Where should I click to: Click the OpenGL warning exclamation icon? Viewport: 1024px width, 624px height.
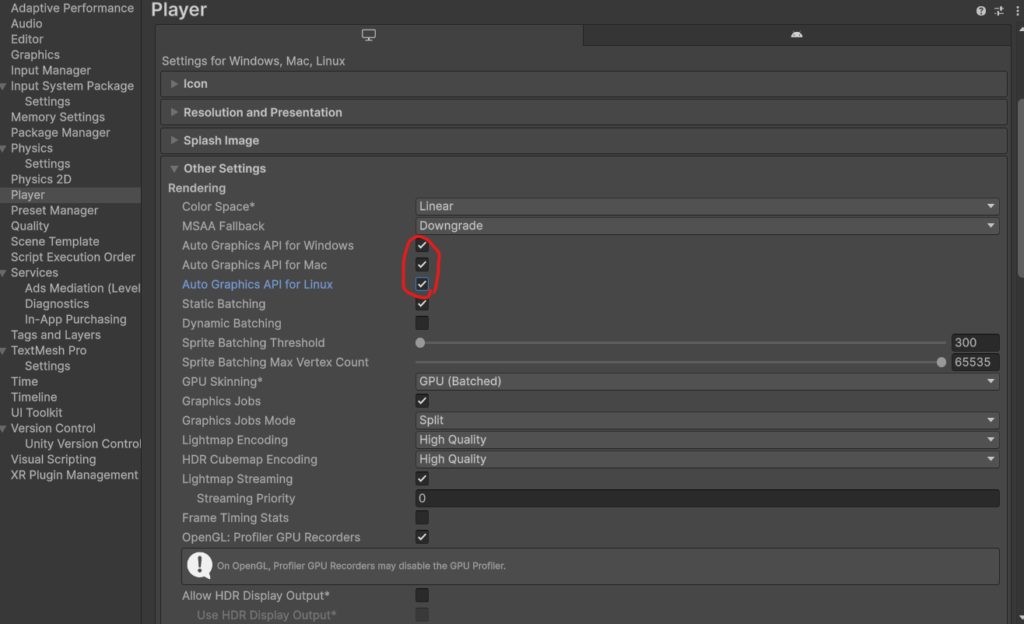[199, 565]
